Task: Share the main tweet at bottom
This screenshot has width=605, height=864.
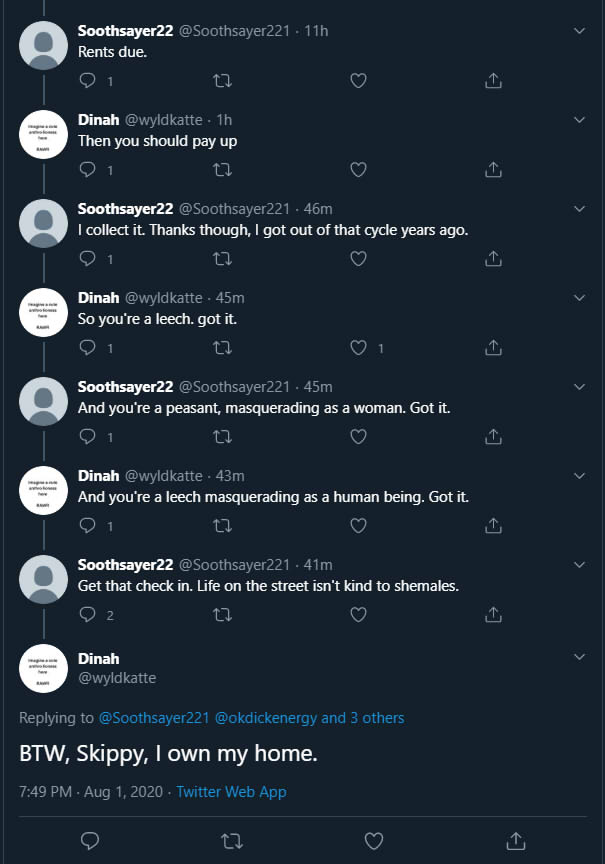Action: [516, 841]
